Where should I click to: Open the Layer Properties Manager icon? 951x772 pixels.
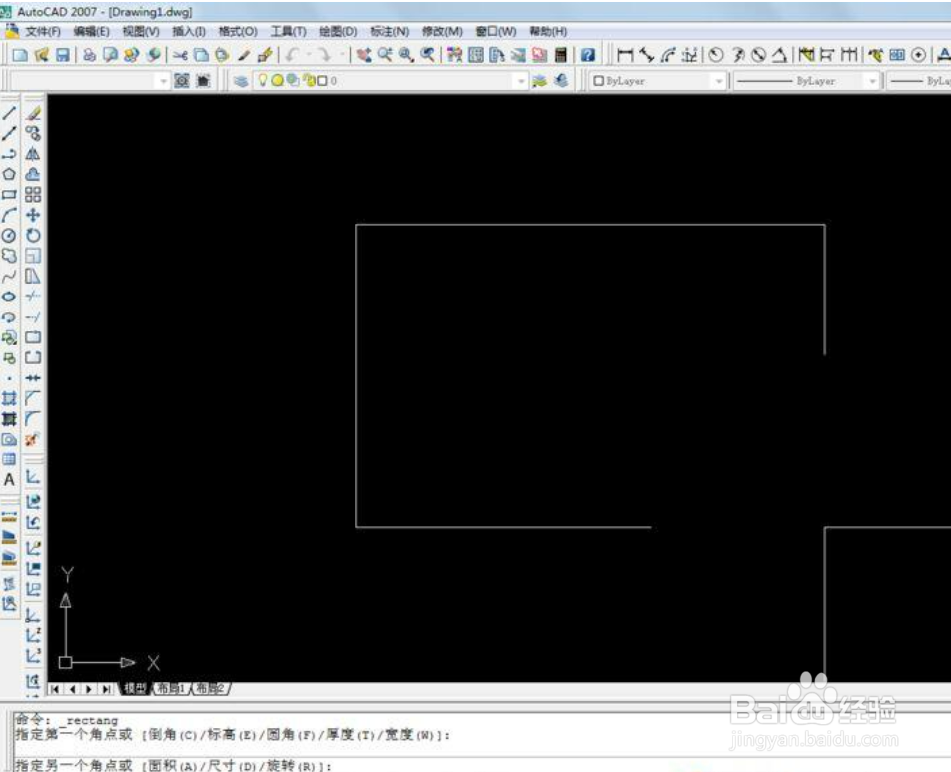(241, 81)
